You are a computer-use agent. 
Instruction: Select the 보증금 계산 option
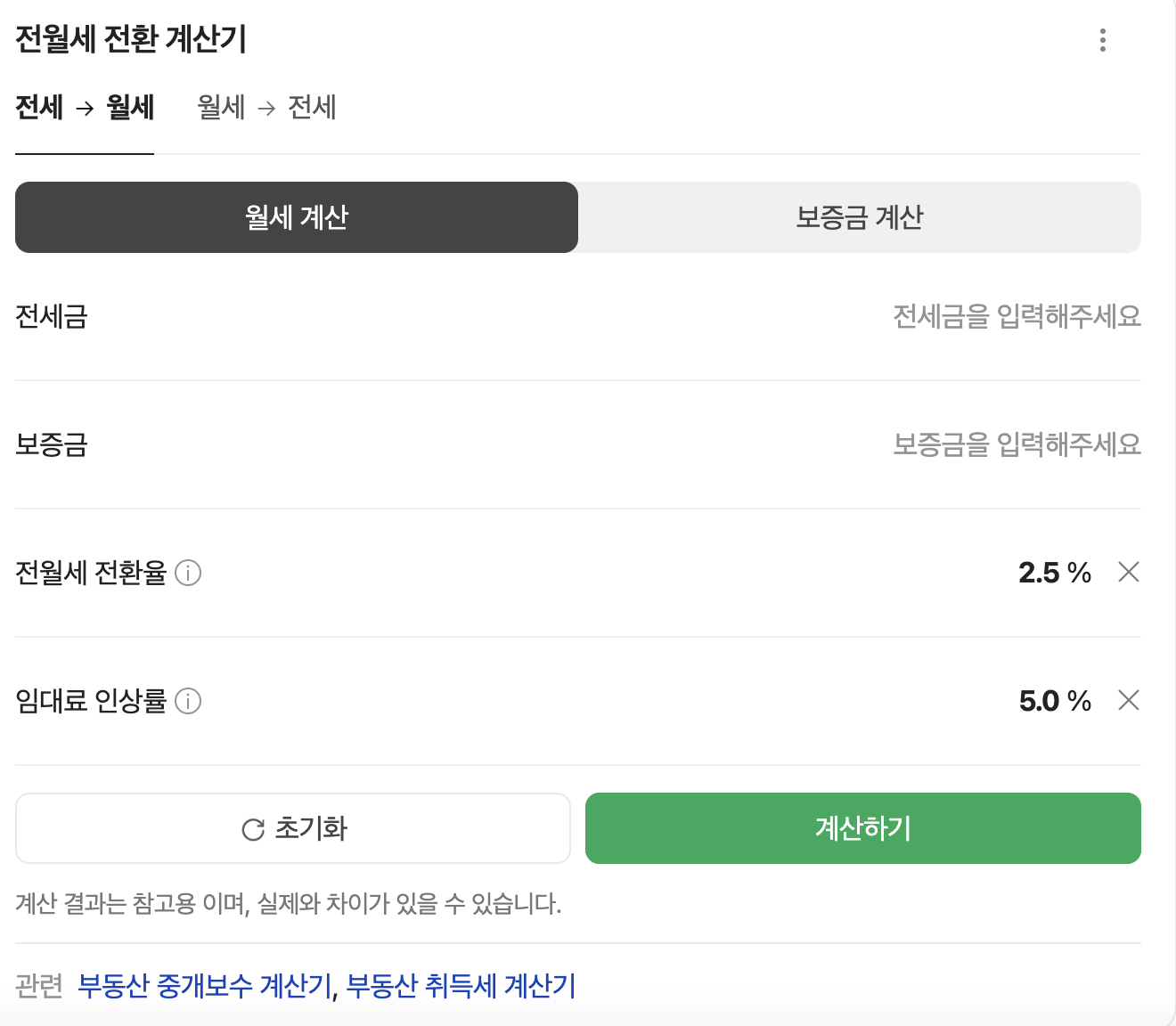point(861,217)
